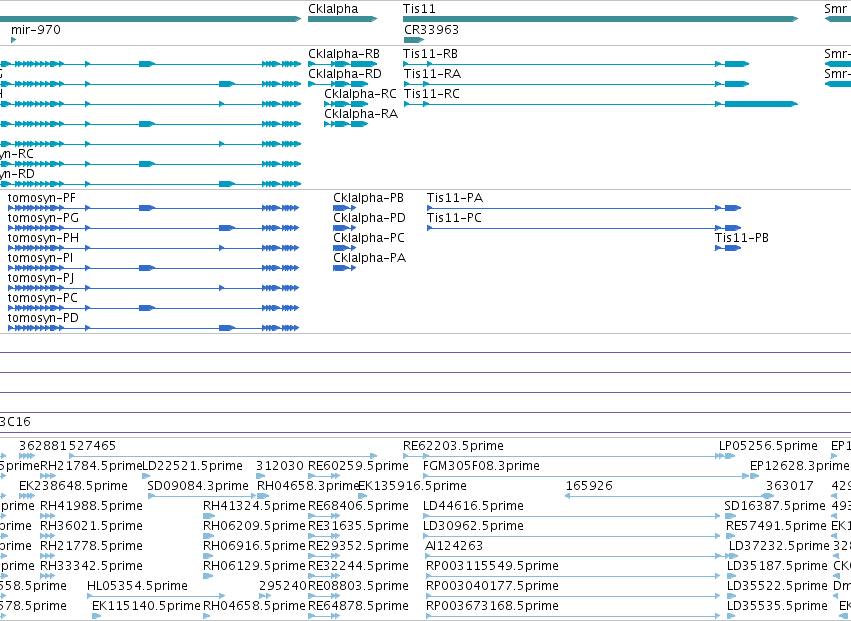Select EST label 362881527465
This screenshot has width=851, height=621.
click(x=67, y=446)
